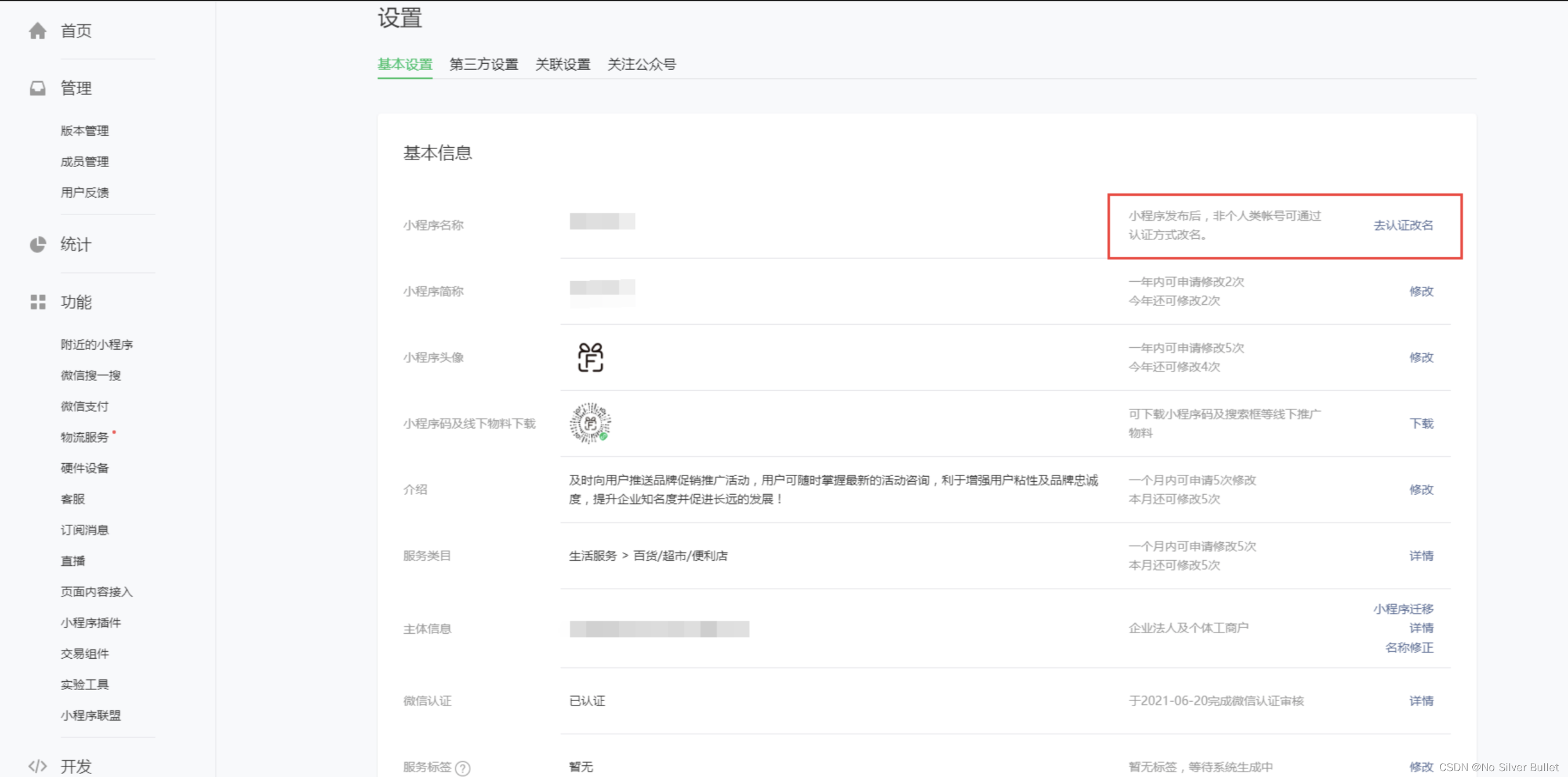The image size is (1568, 777).
Task: Open the 功能 section in sidebar
Action: click(x=76, y=302)
